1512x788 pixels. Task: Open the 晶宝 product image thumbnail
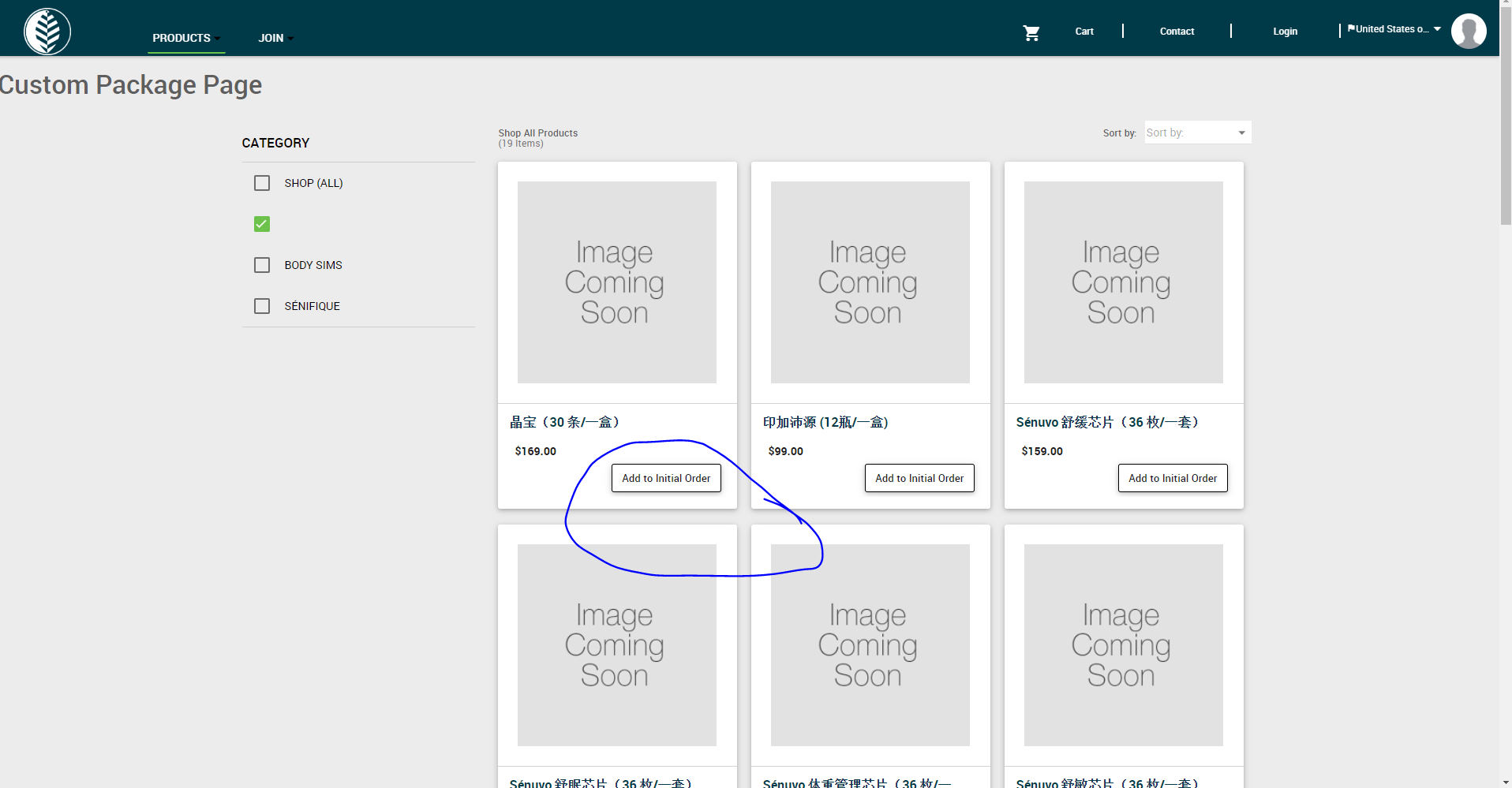point(616,282)
